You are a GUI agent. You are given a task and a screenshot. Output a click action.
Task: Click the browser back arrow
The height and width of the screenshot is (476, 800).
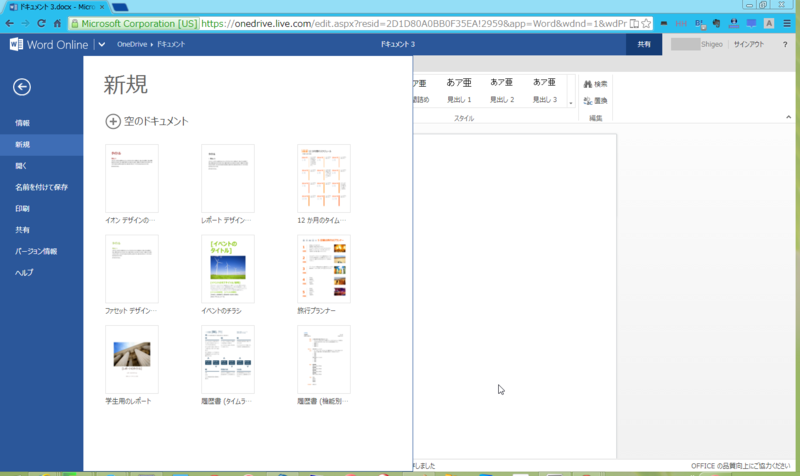10,23
